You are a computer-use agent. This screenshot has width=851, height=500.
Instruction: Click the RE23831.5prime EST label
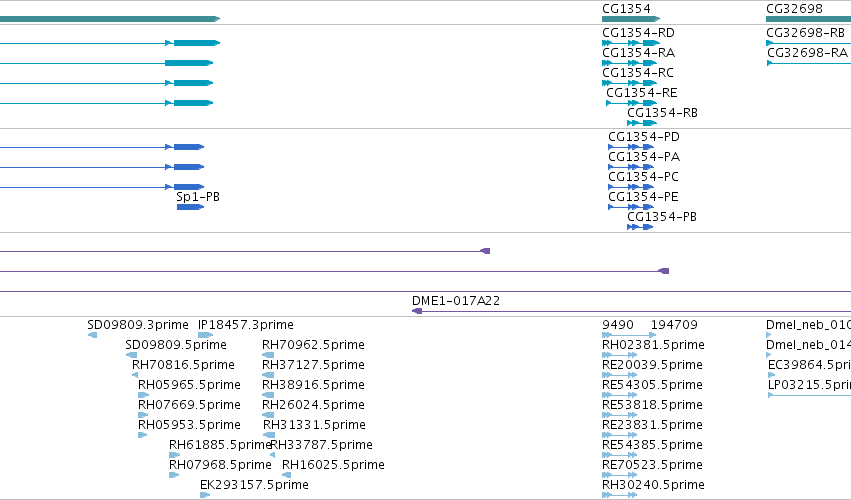652,425
